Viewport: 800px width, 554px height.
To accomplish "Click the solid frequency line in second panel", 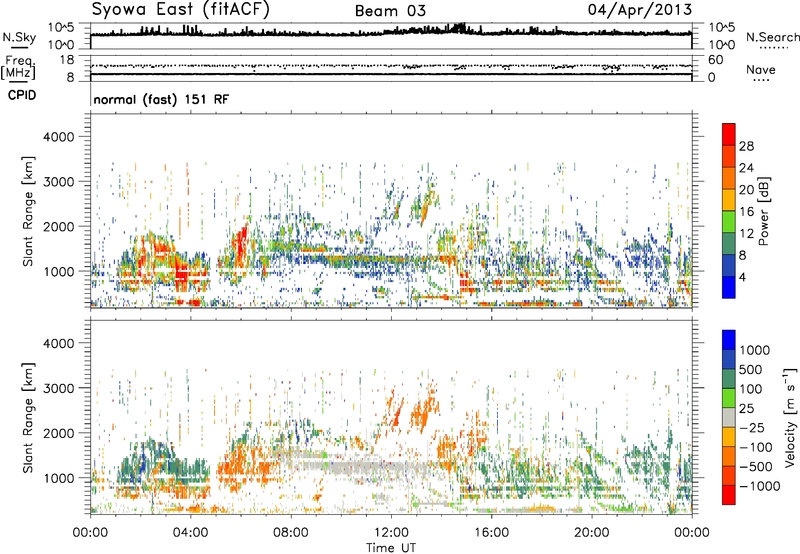I will 391,74.
